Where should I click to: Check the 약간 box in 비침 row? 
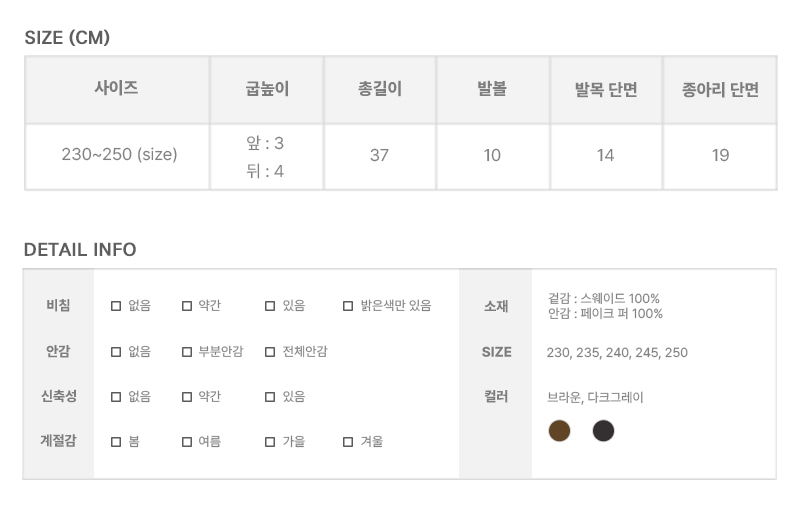point(187,306)
